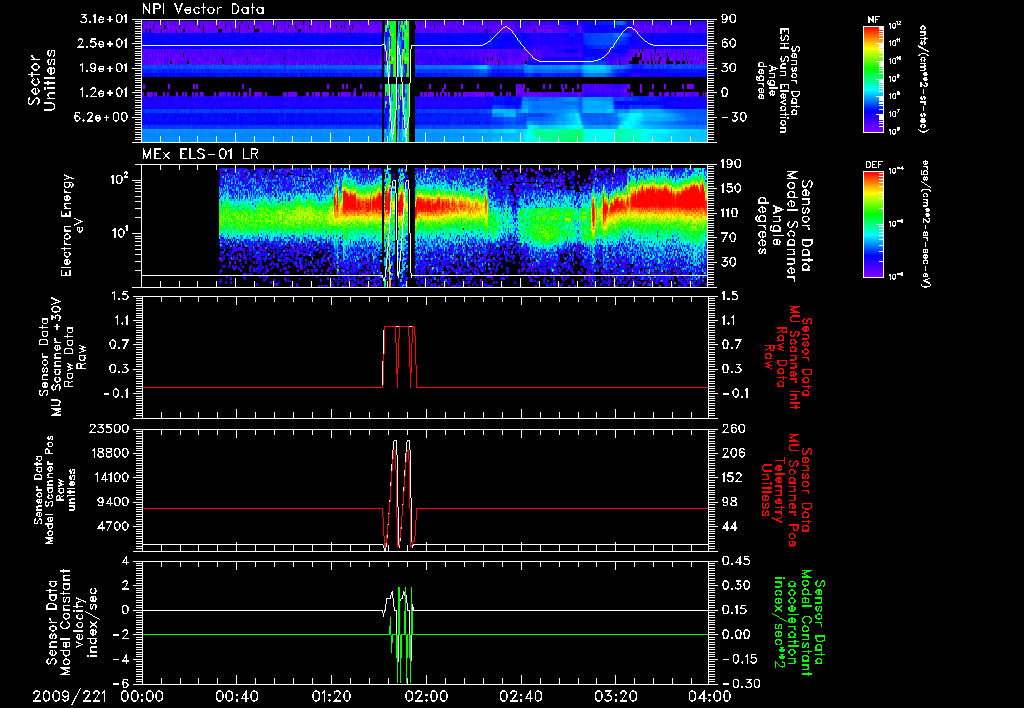Click the "60" sun elevation tick value
1024x708 pixels.
728,43
